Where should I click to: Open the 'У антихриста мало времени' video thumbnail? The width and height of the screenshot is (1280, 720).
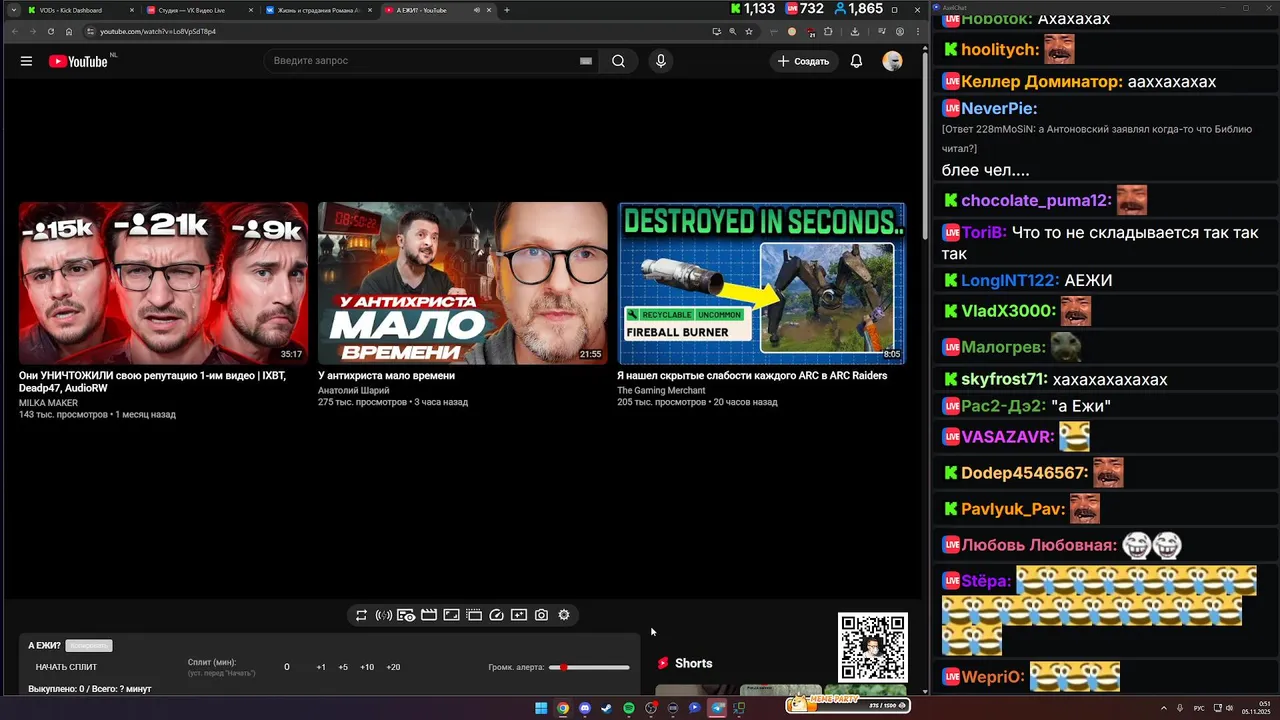(462, 283)
